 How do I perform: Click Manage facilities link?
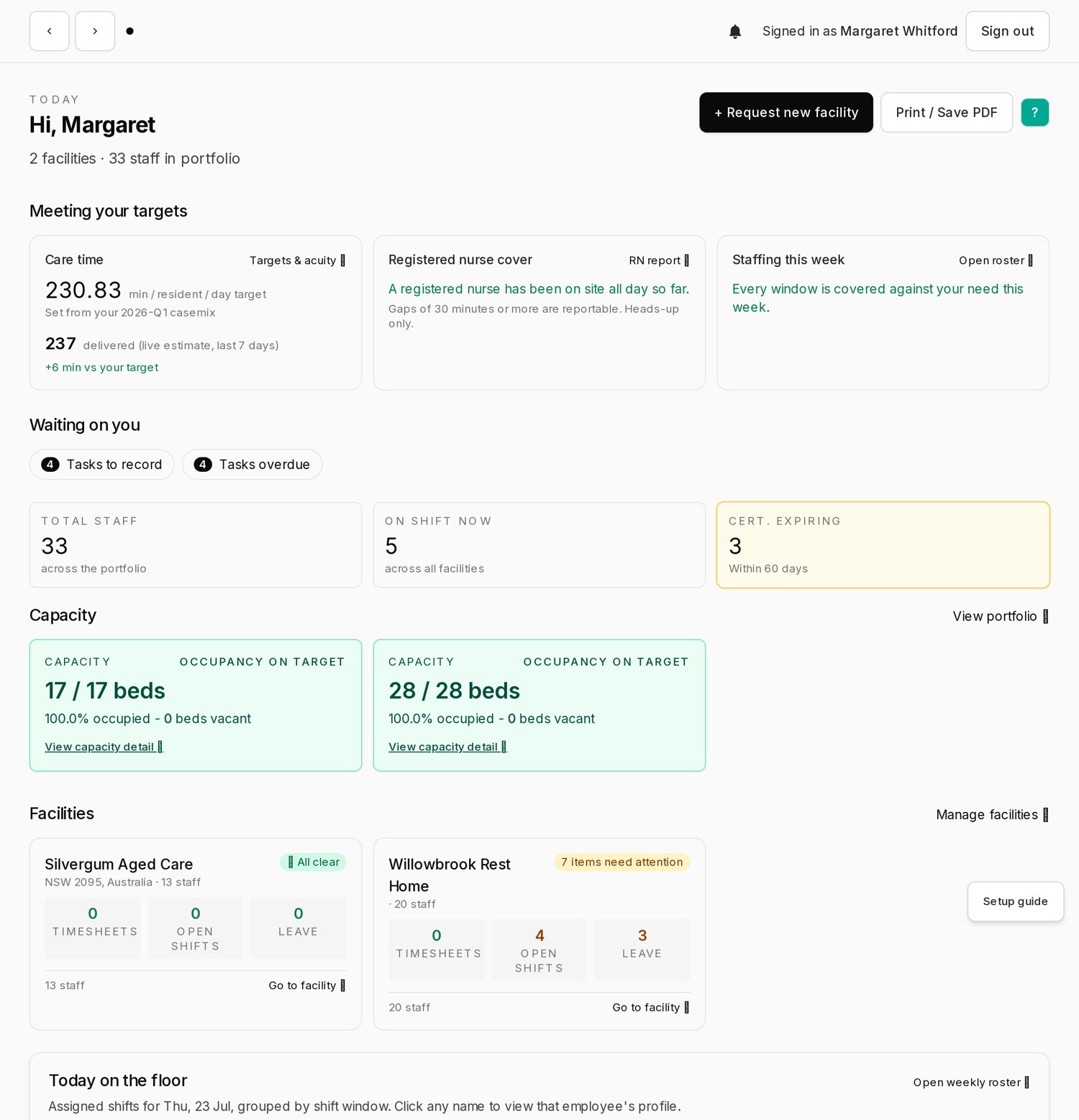coord(992,814)
